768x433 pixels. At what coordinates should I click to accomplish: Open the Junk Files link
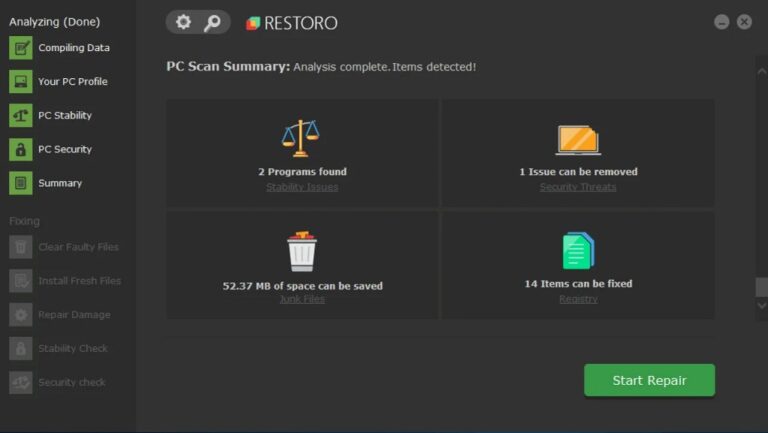302,299
